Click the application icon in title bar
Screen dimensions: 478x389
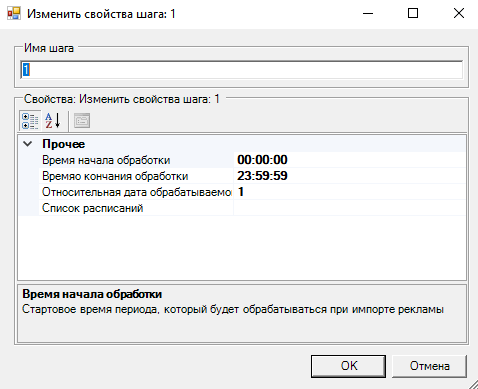pyautogui.click(x=14, y=13)
